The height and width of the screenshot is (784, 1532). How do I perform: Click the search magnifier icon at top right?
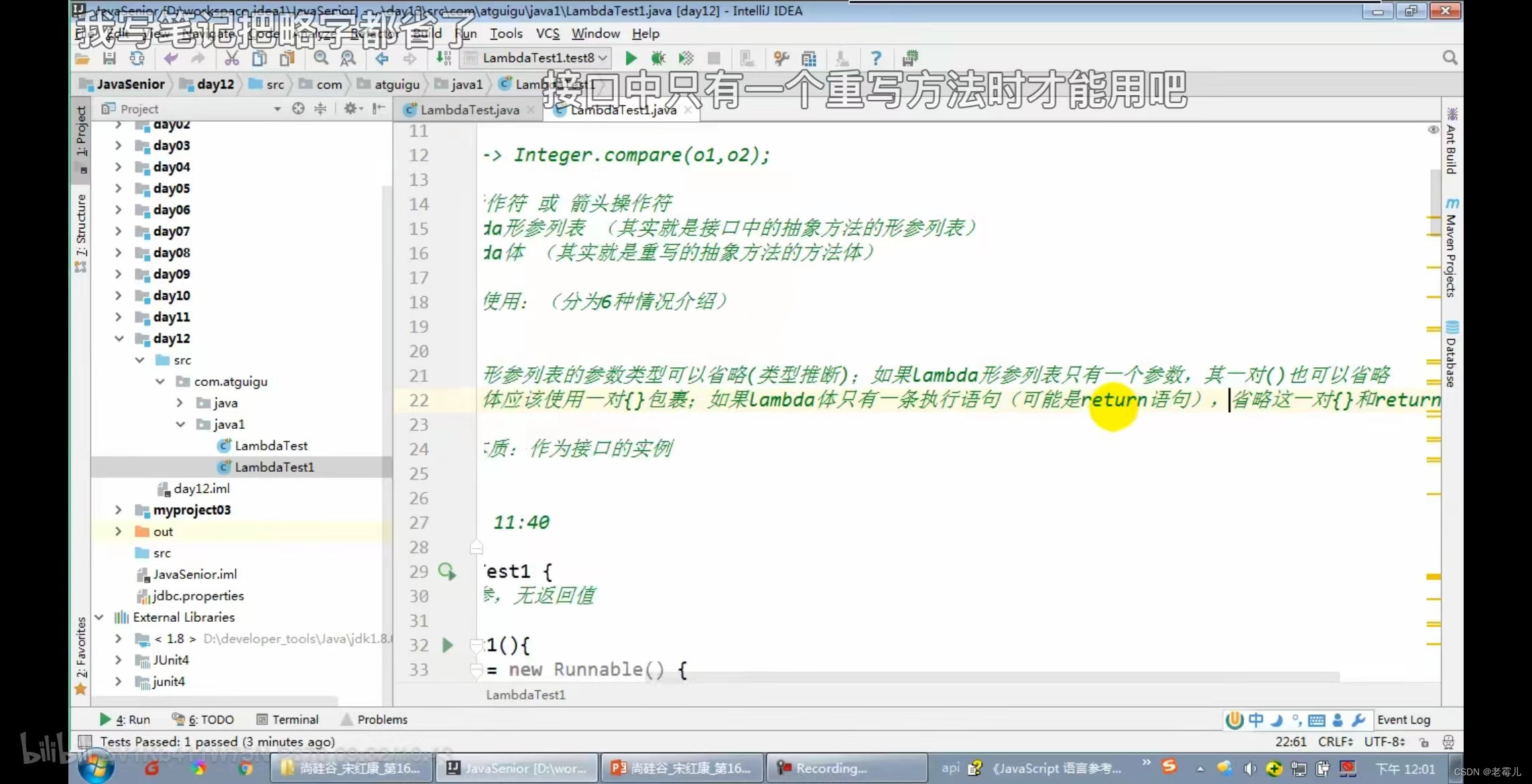[x=1450, y=58]
